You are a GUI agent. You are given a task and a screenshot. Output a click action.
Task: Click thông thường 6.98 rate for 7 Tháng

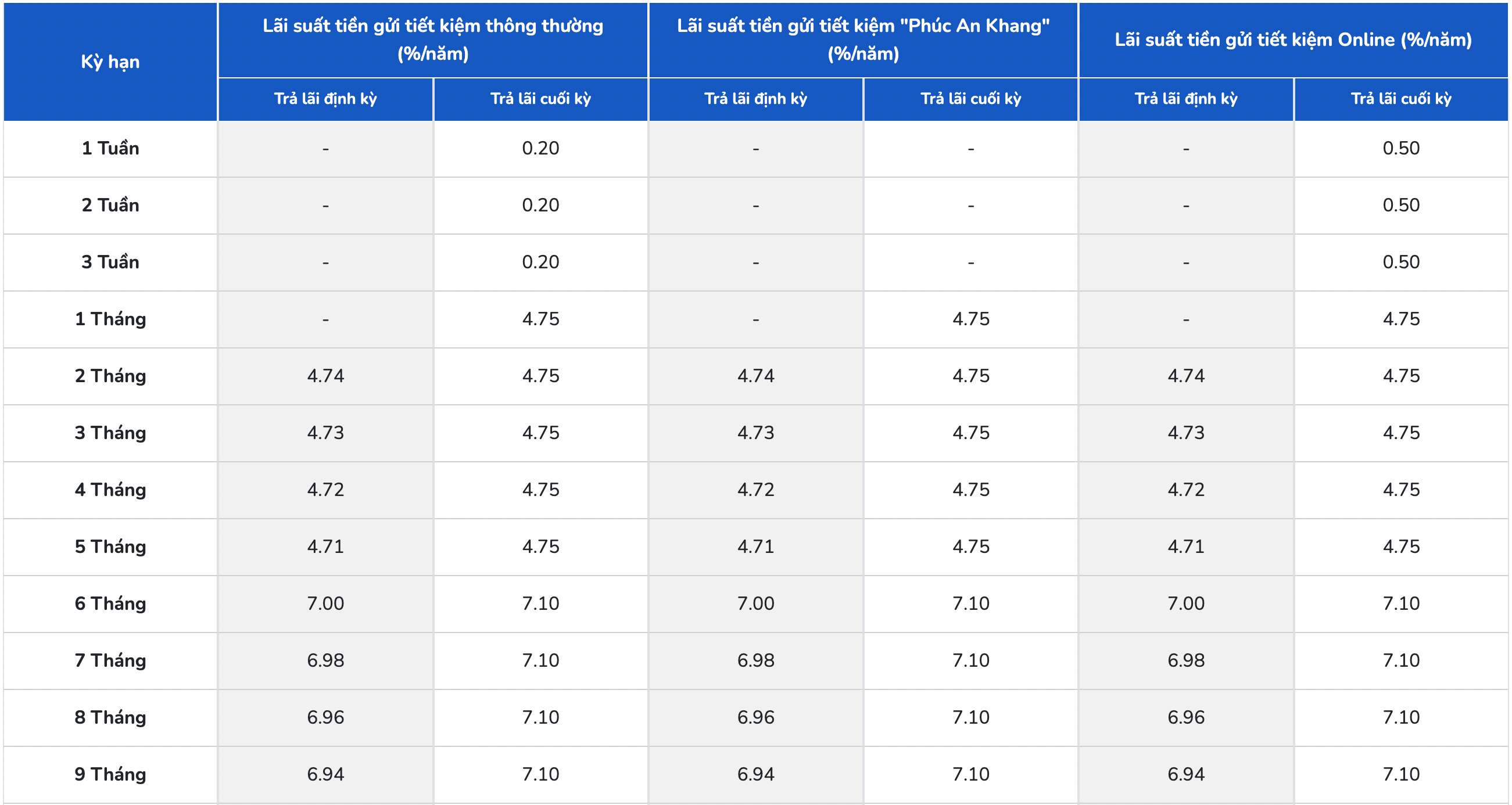pos(325,660)
